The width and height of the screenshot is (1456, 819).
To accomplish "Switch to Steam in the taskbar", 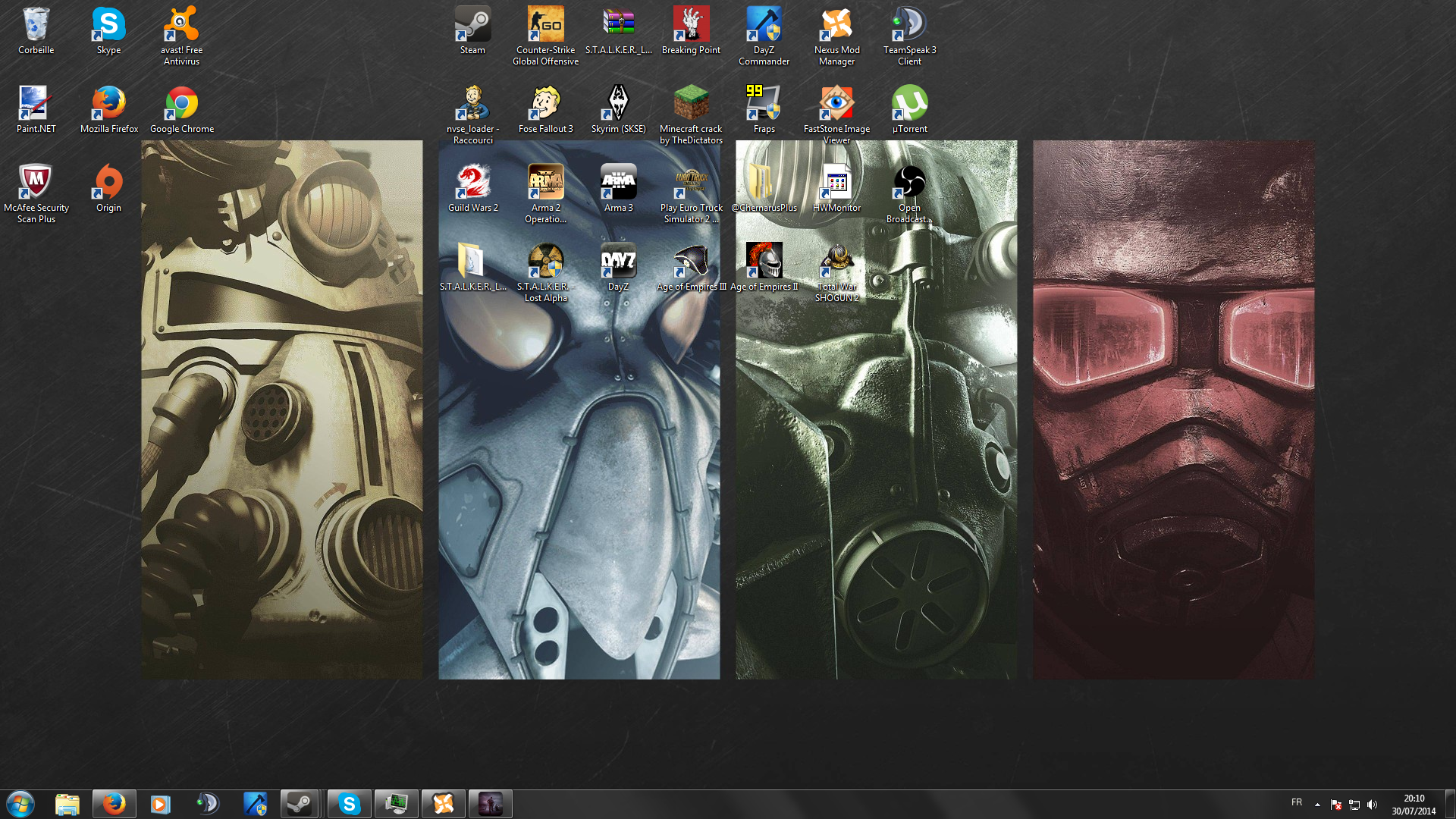I will point(301,804).
